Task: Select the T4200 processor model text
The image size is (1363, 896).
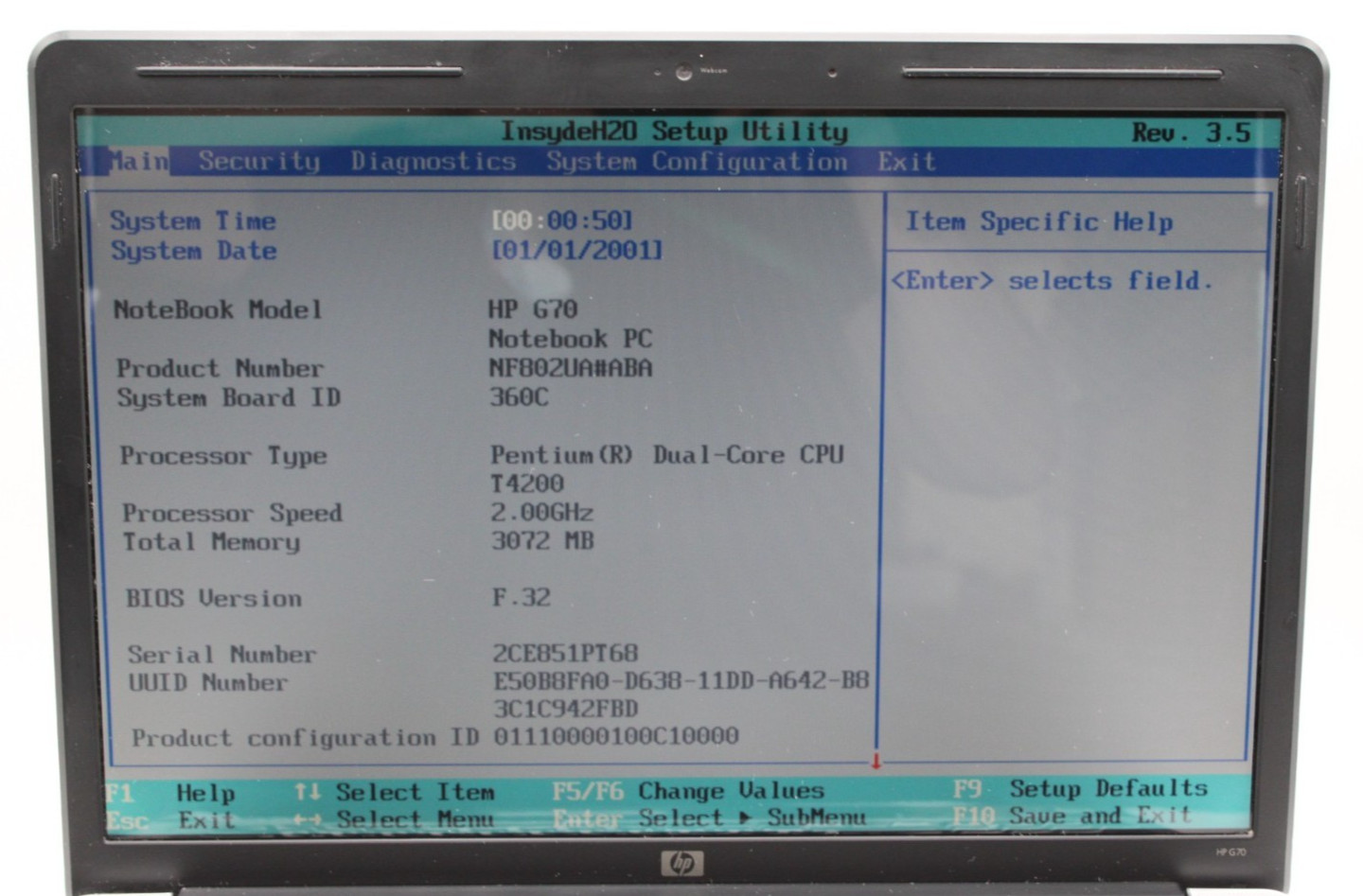Action: click(x=527, y=483)
